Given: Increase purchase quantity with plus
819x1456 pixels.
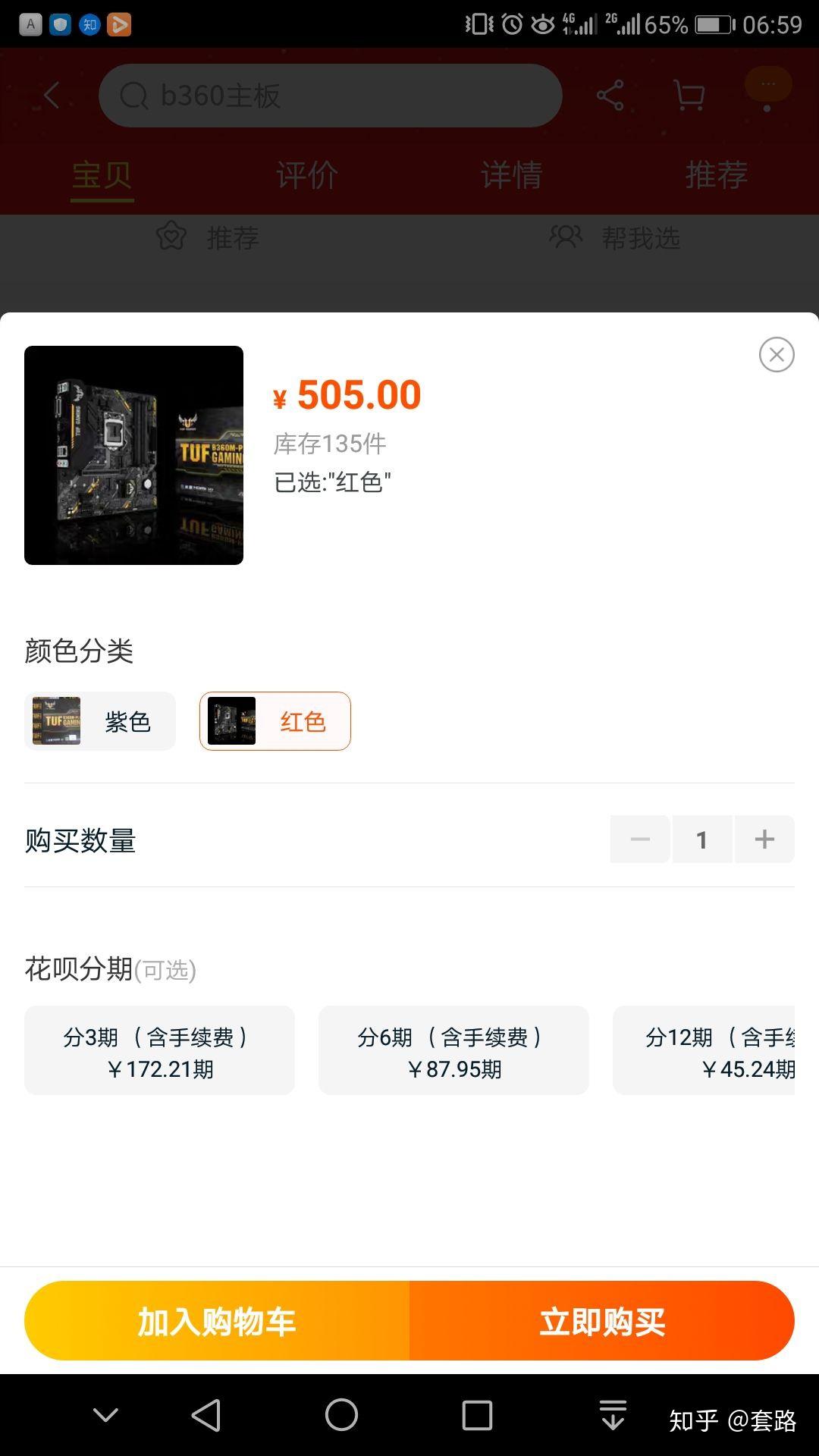Looking at the screenshot, I should (764, 839).
